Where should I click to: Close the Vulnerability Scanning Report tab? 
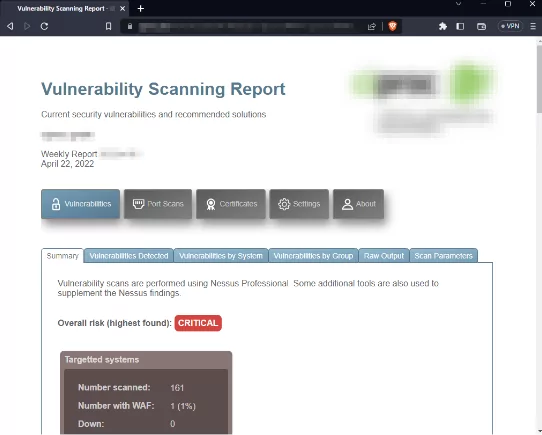pos(122,9)
